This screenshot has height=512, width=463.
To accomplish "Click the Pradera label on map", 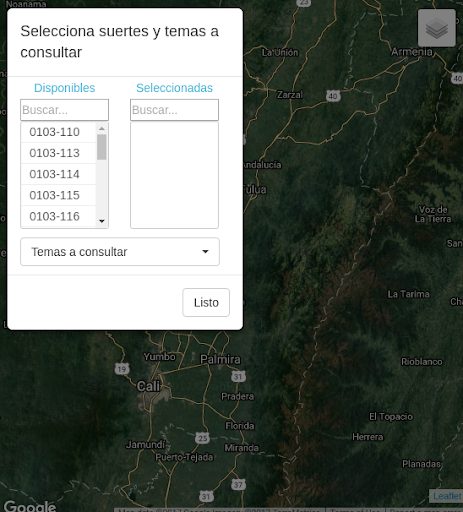I will 238,396.
